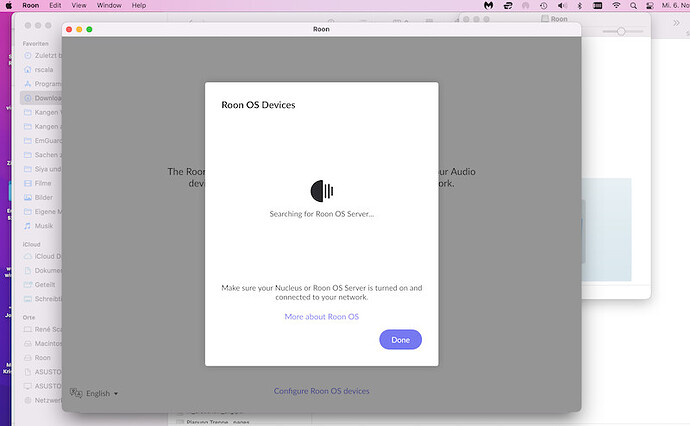Click the Bilder photo icon in Finder sidebar

pos(28,197)
